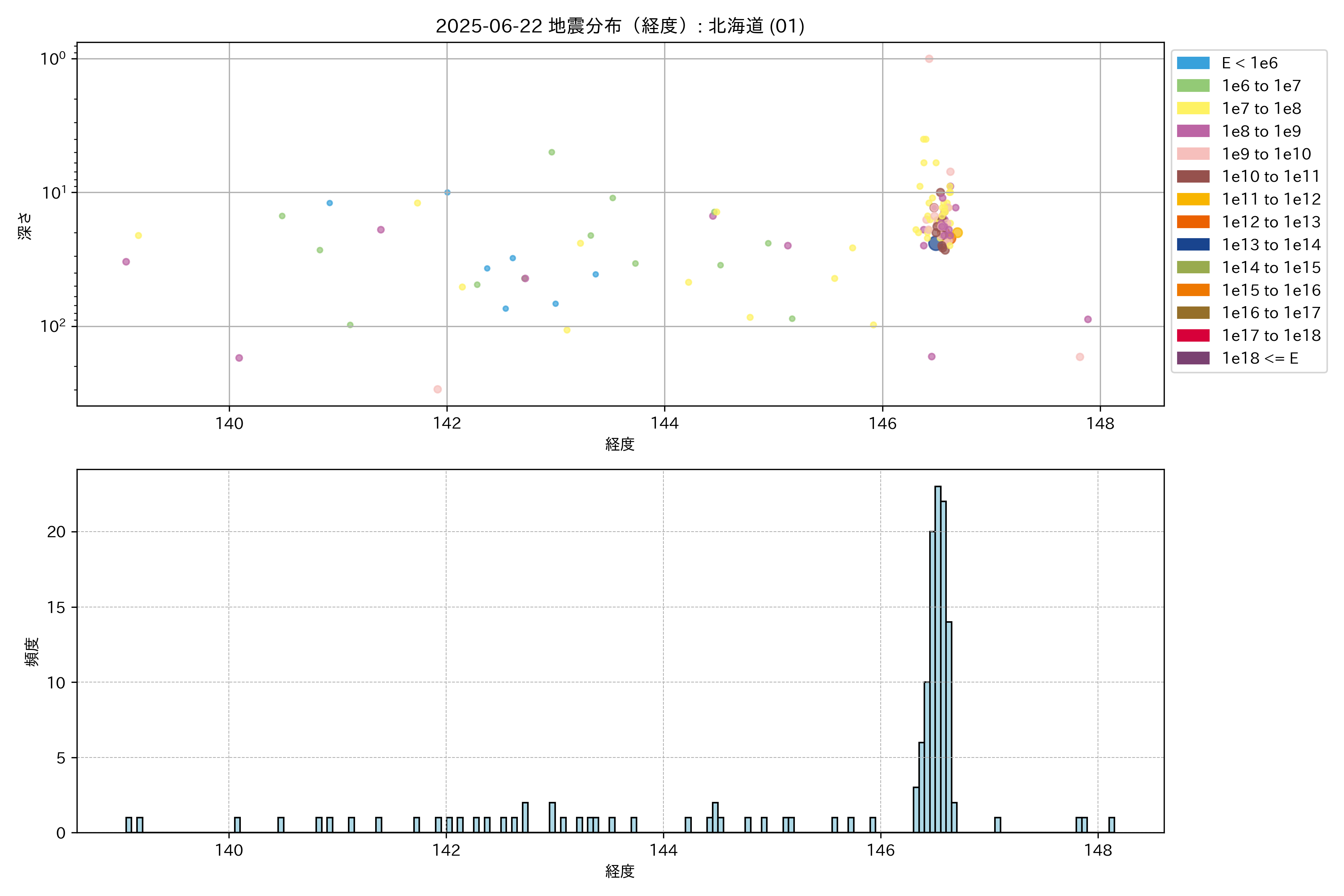
Task: Click the 経度 label under the scatter plot
Action: click(620, 444)
